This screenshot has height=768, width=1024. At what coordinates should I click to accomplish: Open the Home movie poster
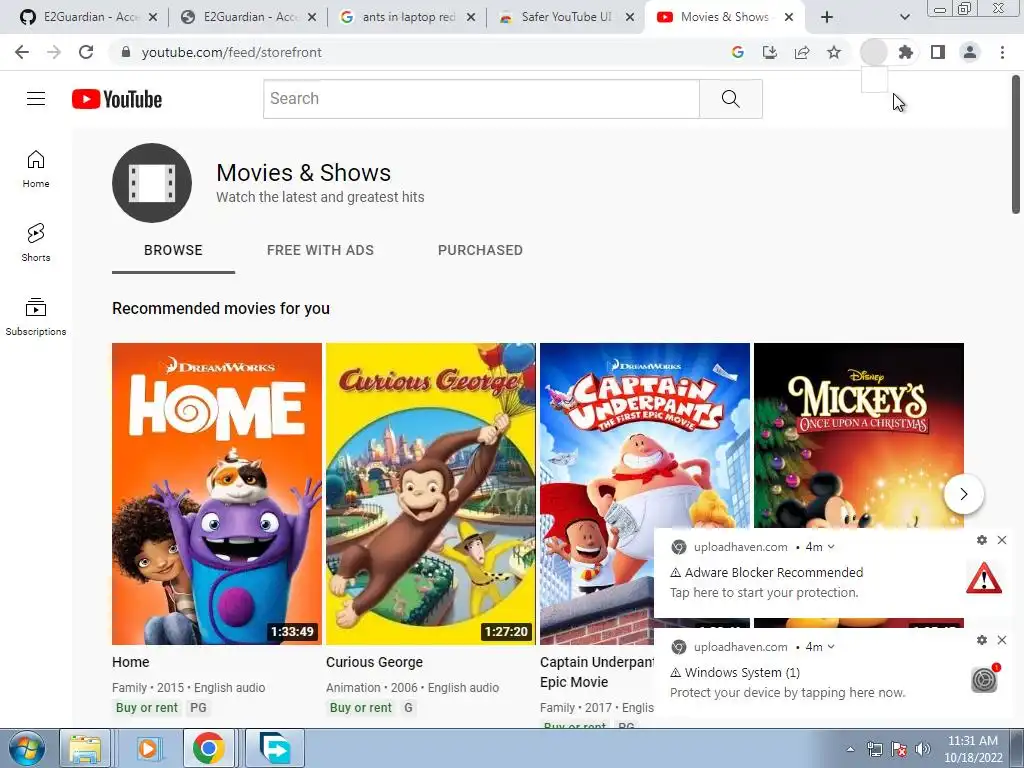point(217,494)
